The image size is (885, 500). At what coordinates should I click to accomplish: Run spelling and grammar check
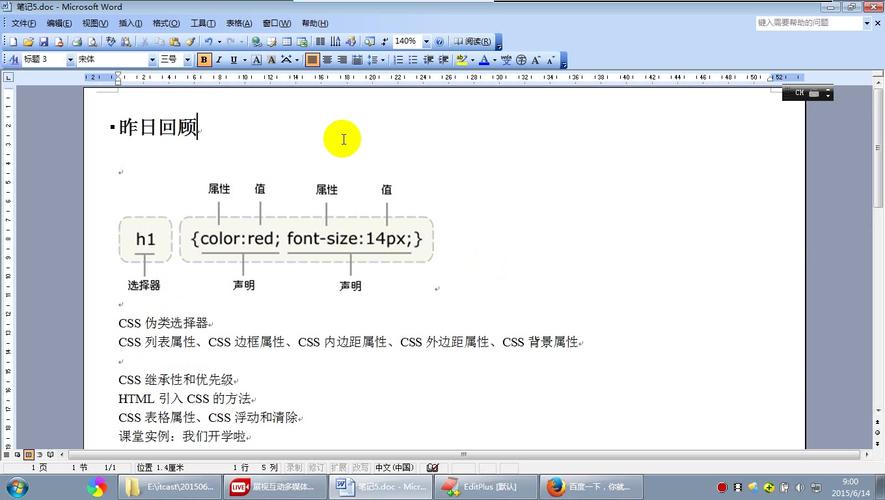(x=111, y=41)
